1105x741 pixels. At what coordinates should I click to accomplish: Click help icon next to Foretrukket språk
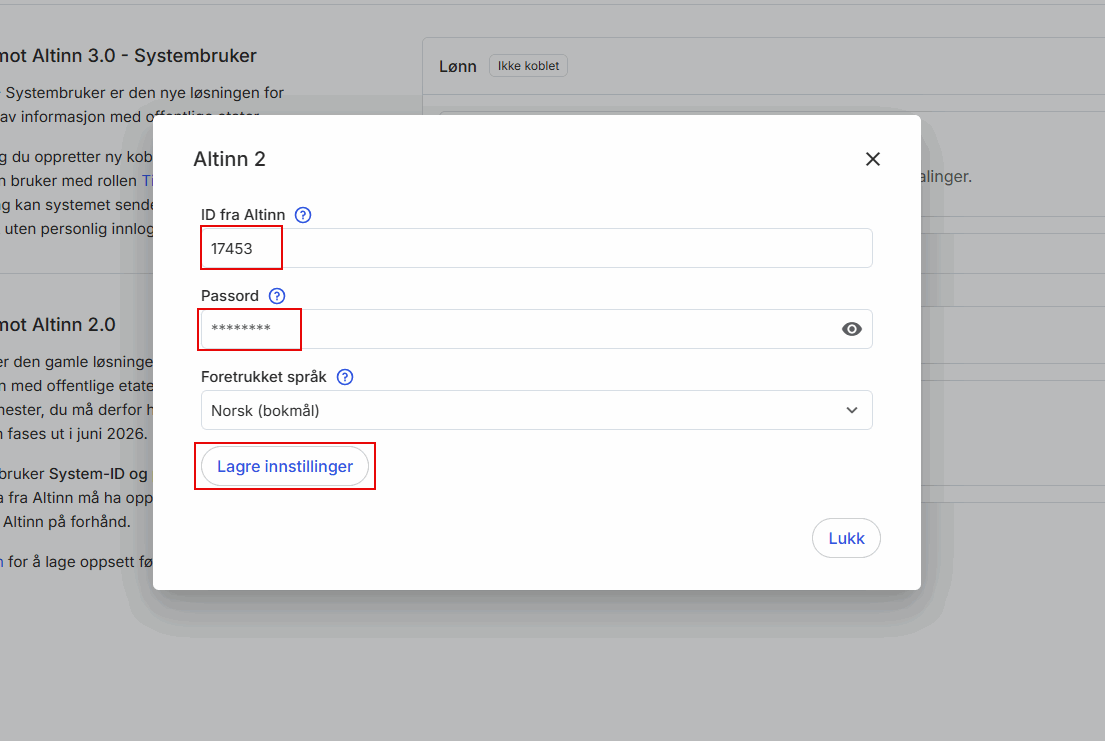click(x=345, y=377)
